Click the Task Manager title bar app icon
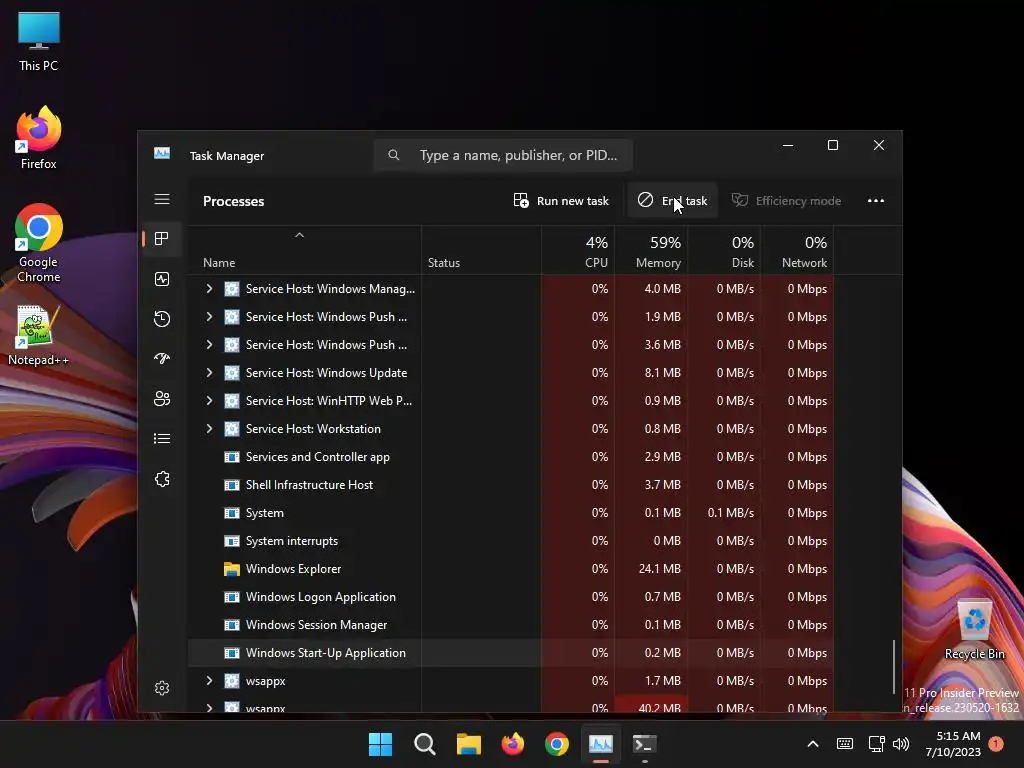Viewport: 1024px width, 768px height. (x=162, y=153)
